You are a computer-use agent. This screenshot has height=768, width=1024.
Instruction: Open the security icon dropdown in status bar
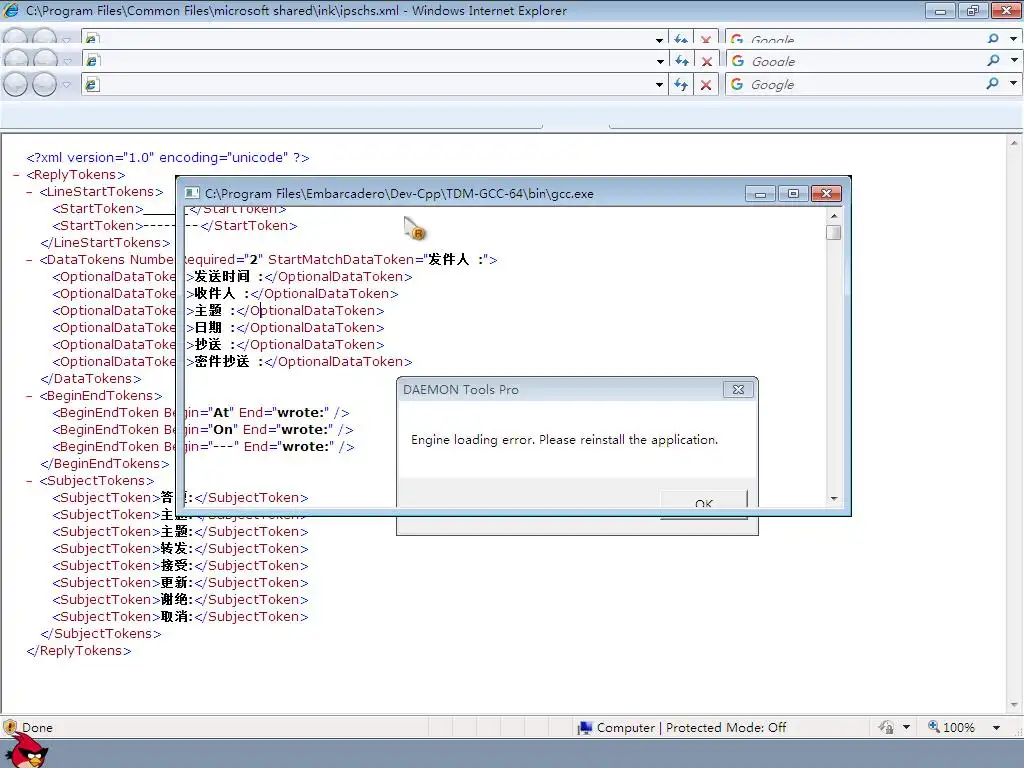906,728
